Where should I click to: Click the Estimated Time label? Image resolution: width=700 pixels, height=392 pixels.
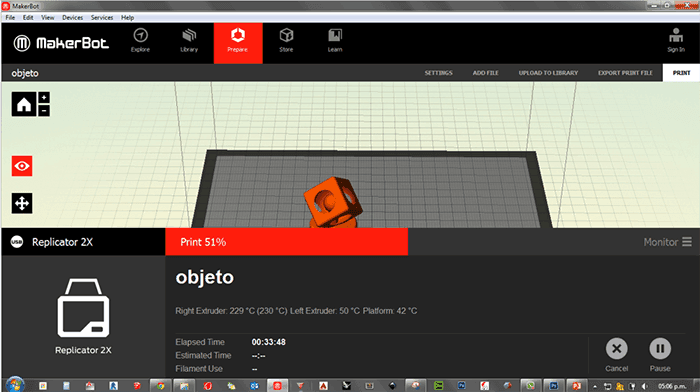[x=203, y=355]
